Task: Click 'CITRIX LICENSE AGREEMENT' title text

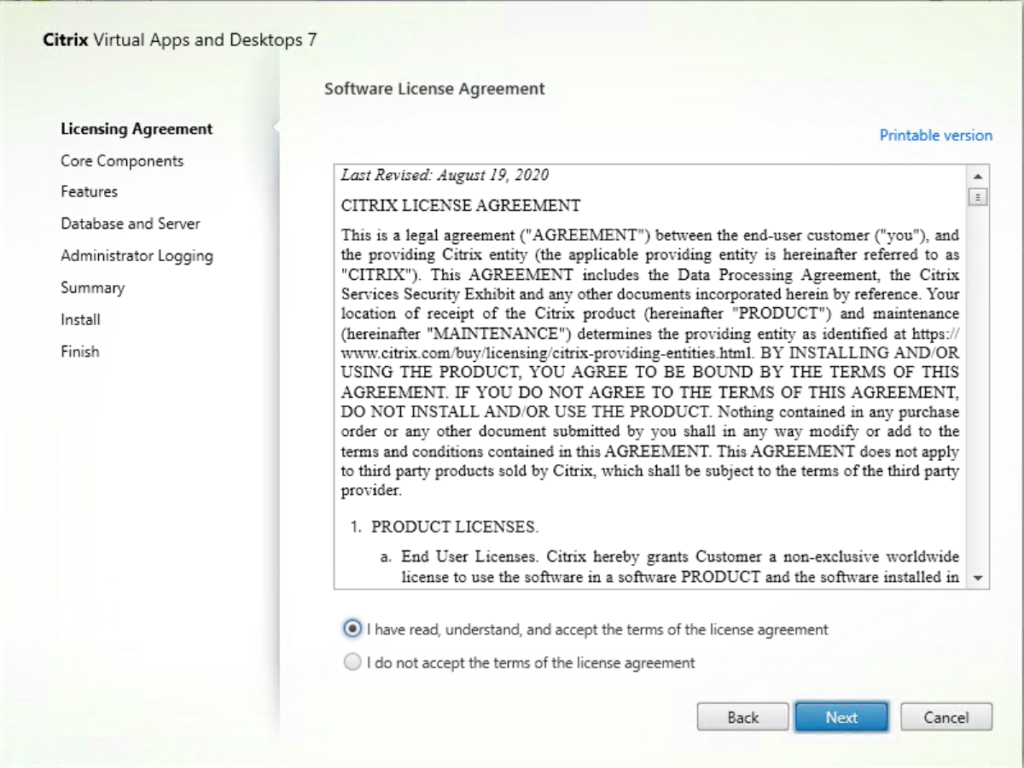Action: coord(460,205)
